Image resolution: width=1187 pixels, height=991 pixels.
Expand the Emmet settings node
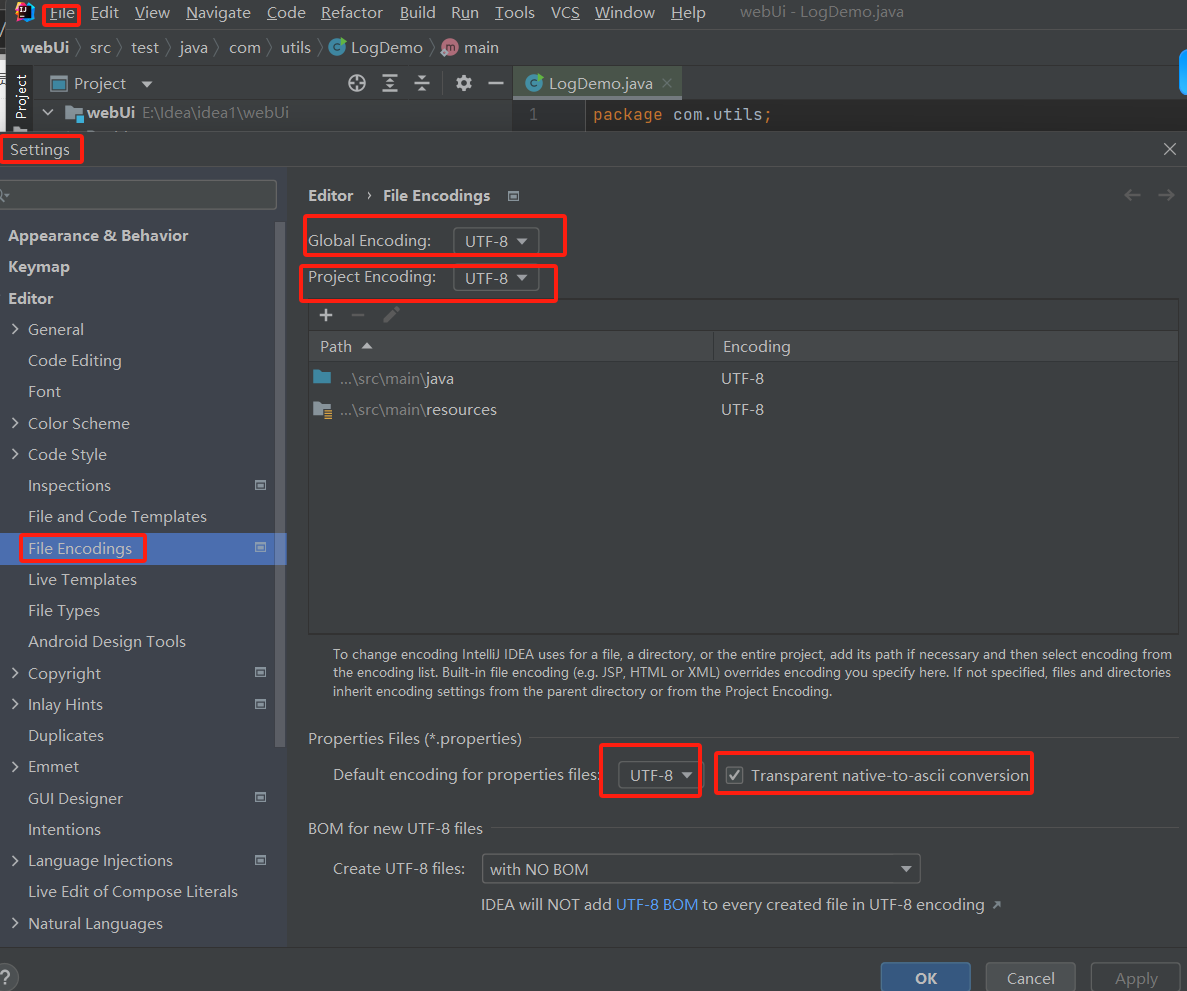[x=15, y=766]
